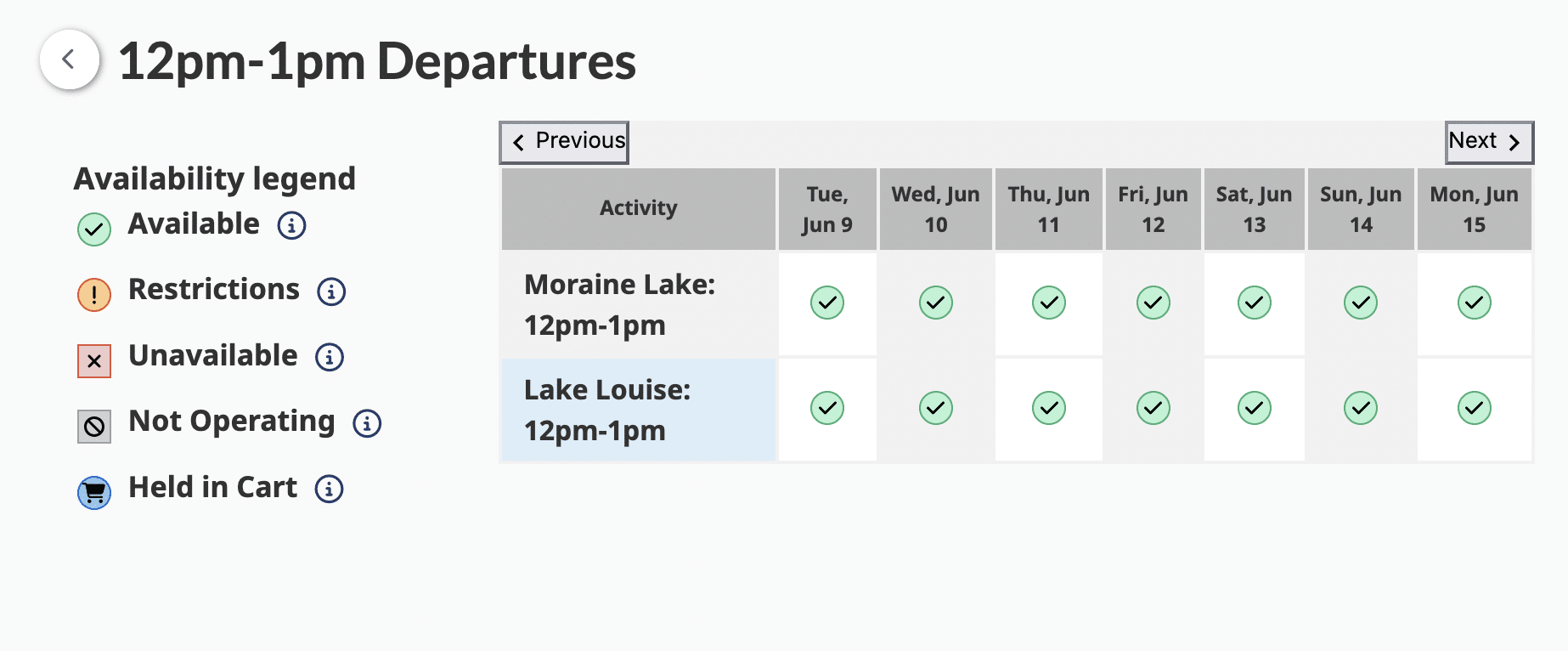Click the Activity column header
This screenshot has height=651, width=1568.
tap(639, 208)
